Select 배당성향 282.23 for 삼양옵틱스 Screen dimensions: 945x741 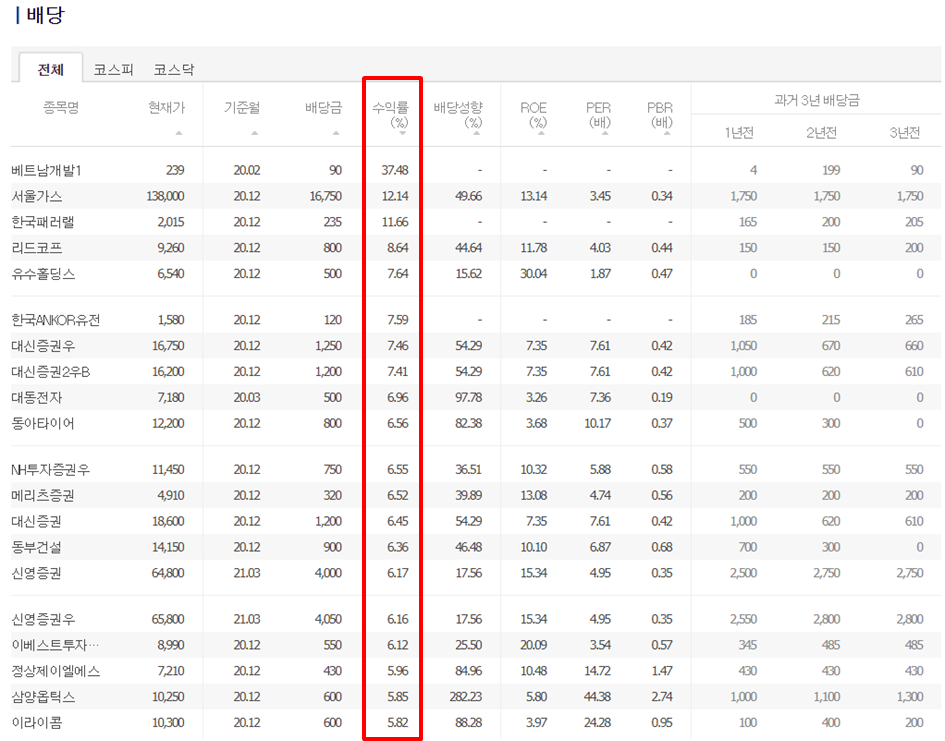(x=465, y=697)
